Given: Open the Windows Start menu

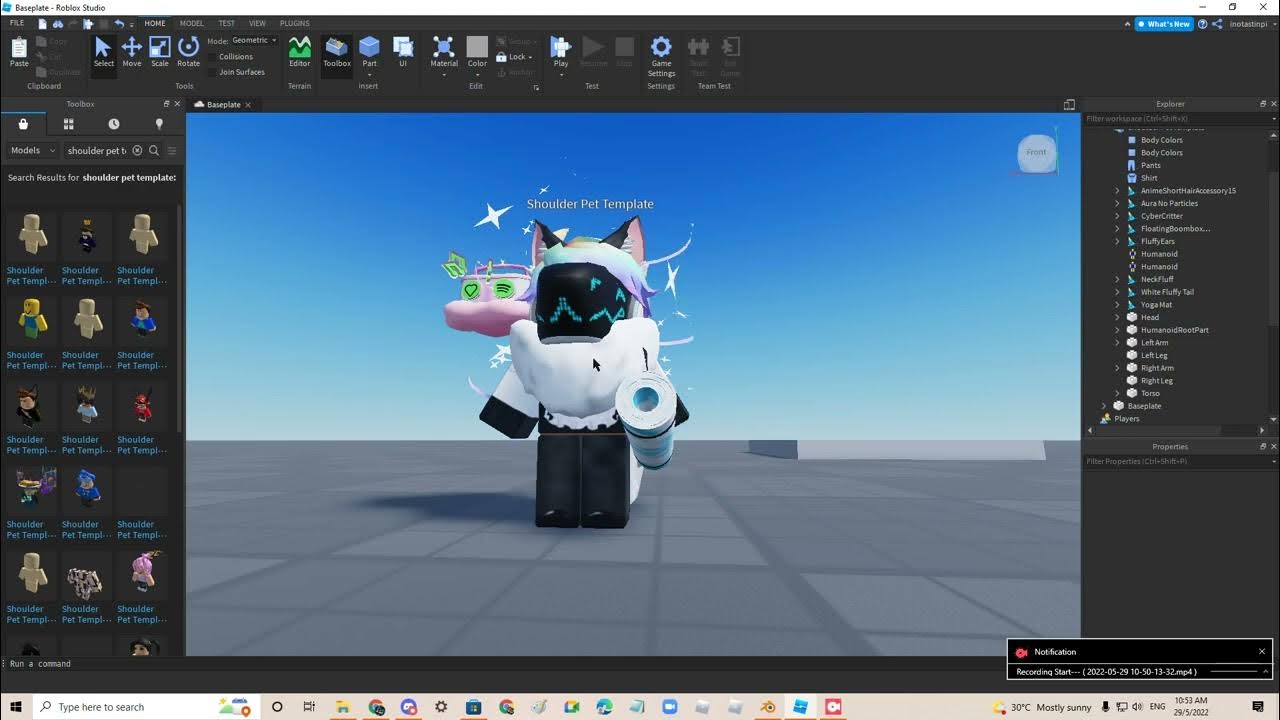Looking at the screenshot, I should [x=15, y=707].
